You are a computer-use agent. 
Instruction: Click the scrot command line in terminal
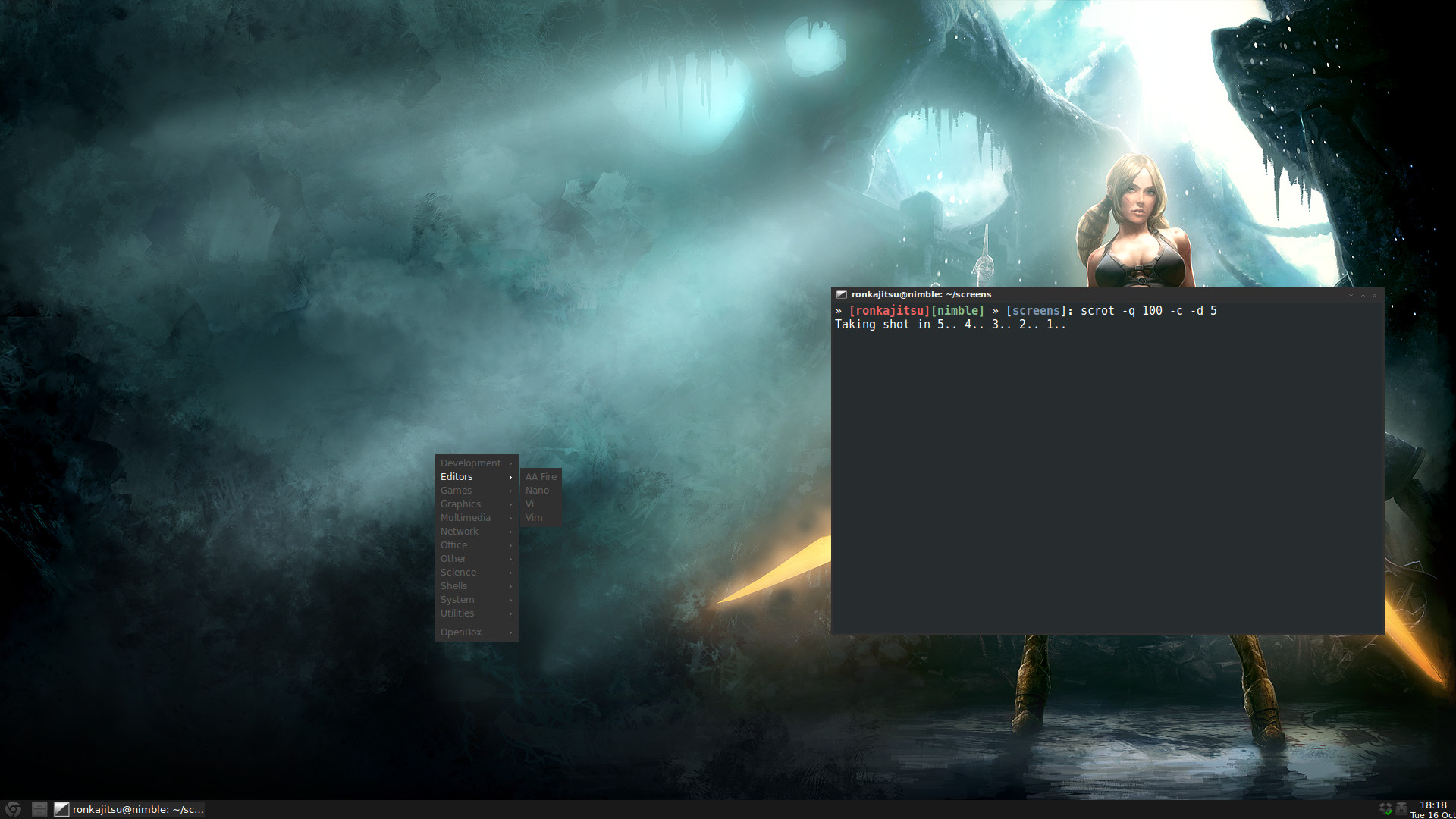pos(1026,311)
